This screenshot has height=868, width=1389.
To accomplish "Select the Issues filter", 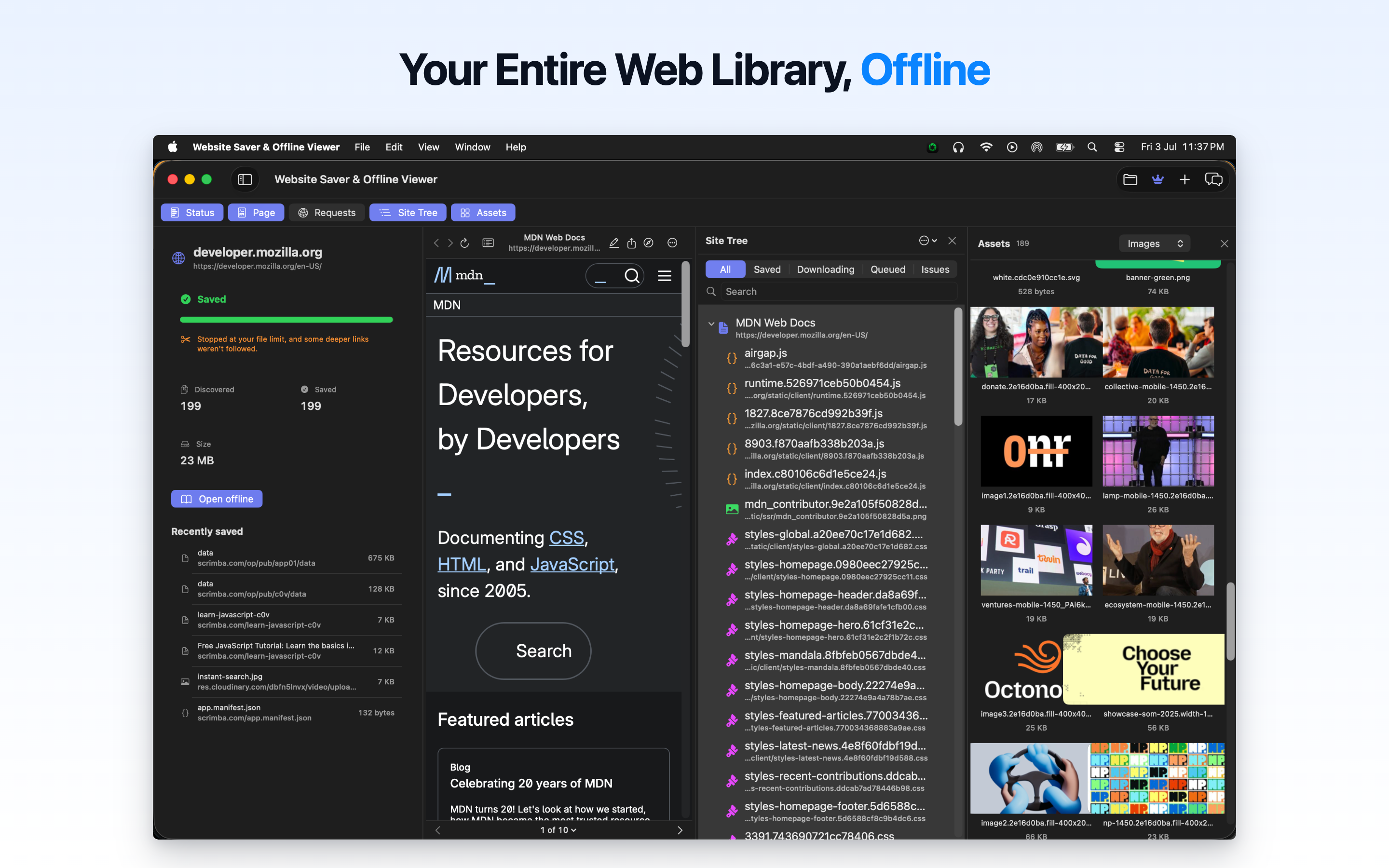I will [x=935, y=269].
